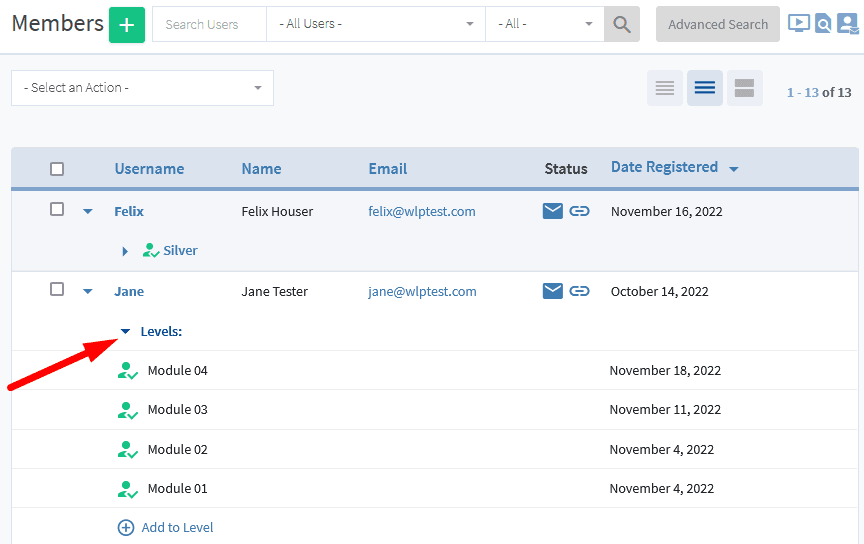Click the Module 01 level name
This screenshot has width=864, height=544.
click(x=177, y=488)
